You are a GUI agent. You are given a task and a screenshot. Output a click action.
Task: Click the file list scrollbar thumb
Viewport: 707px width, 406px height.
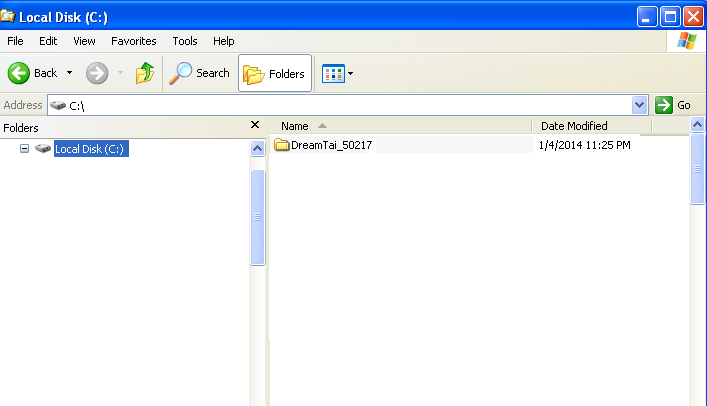(x=697, y=169)
